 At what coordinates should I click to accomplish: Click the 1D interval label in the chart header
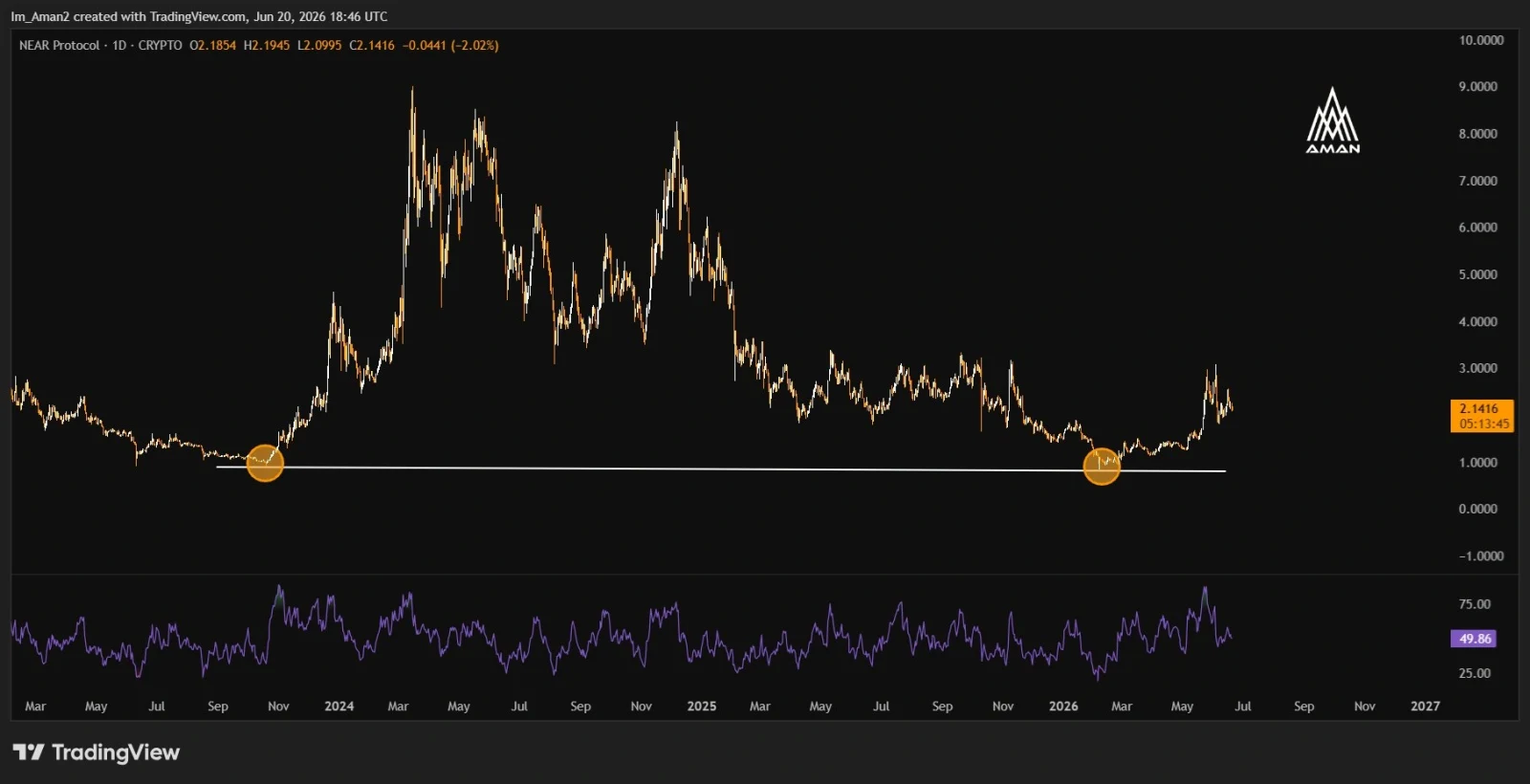click(120, 45)
